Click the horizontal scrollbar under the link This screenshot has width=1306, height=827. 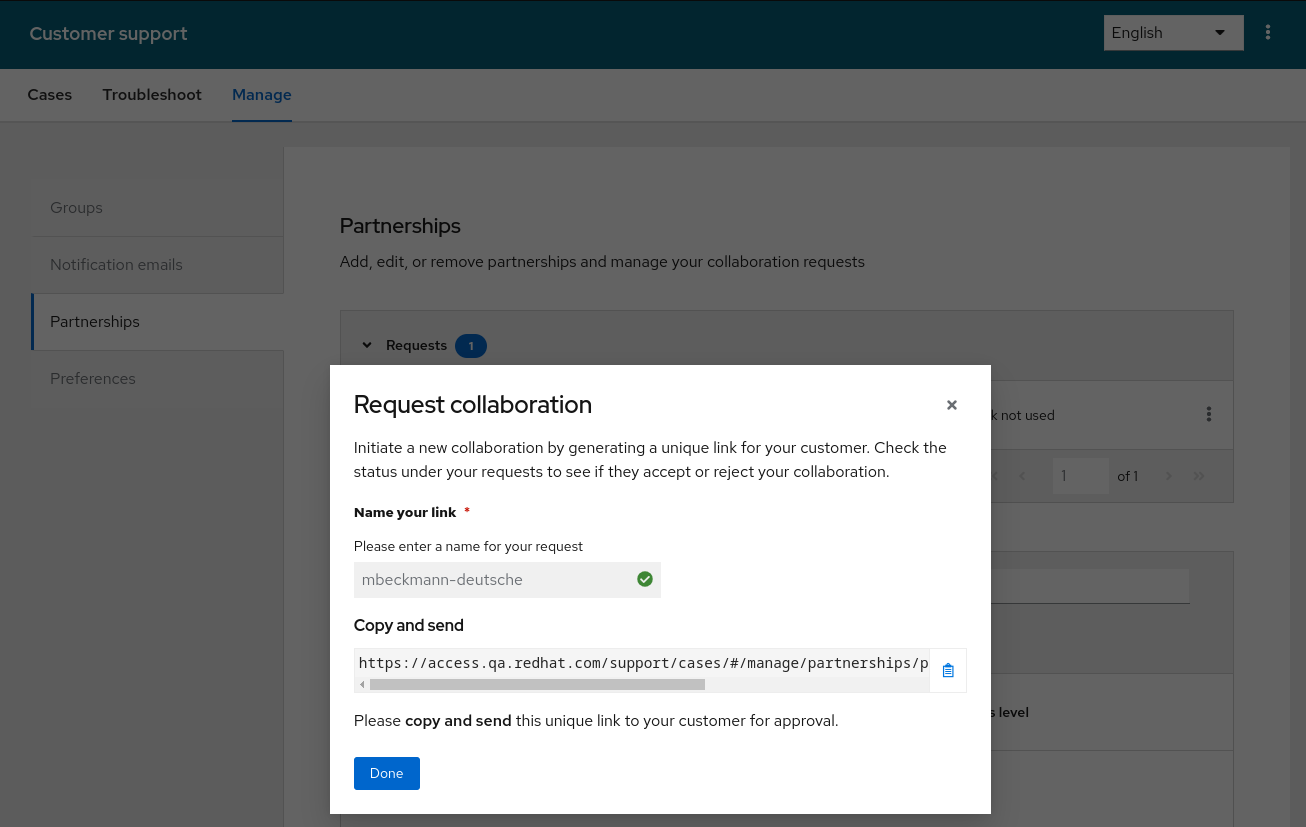tap(537, 685)
